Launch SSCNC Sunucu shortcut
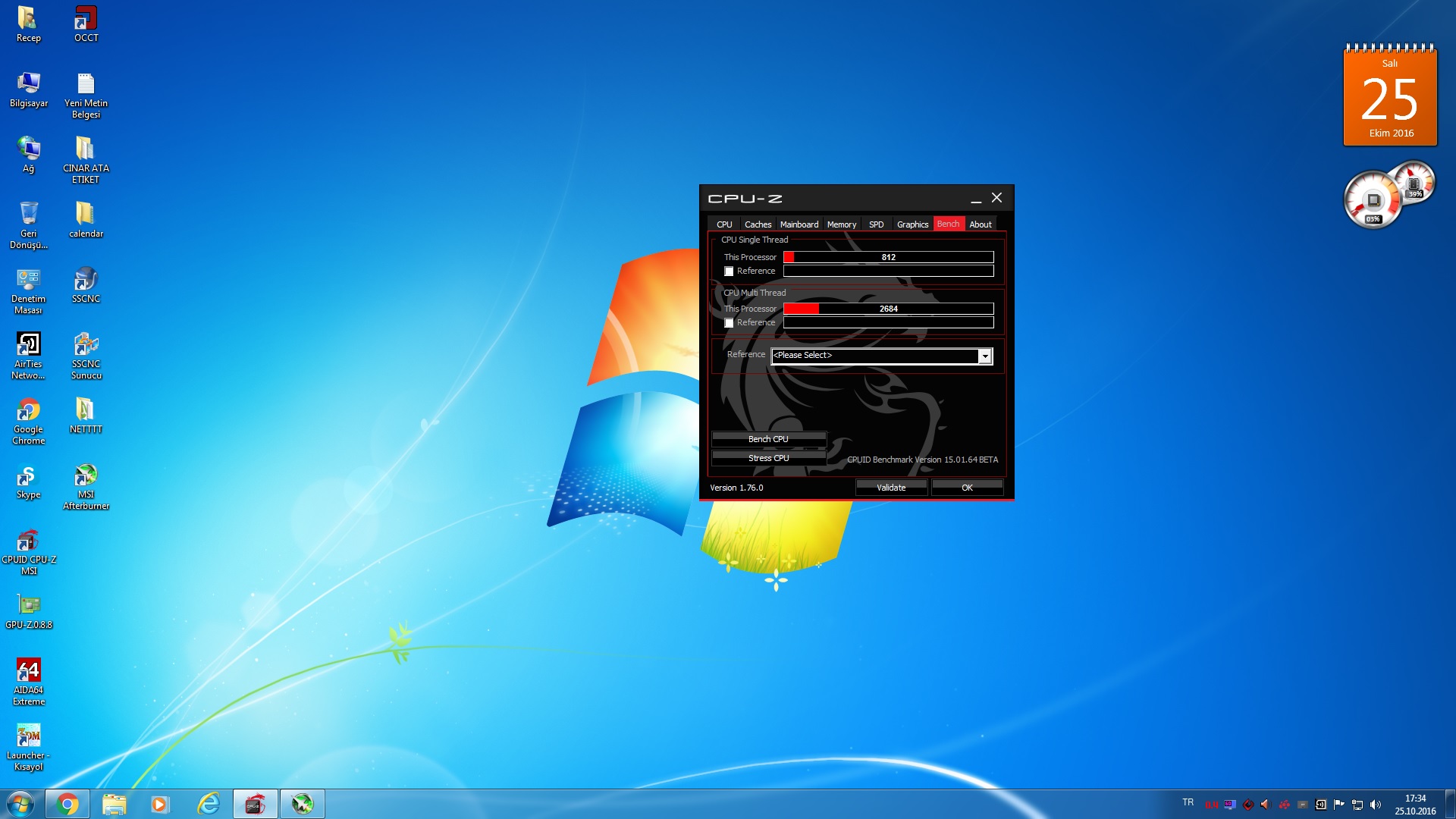Screen dimensions: 1456x819 click(86, 356)
